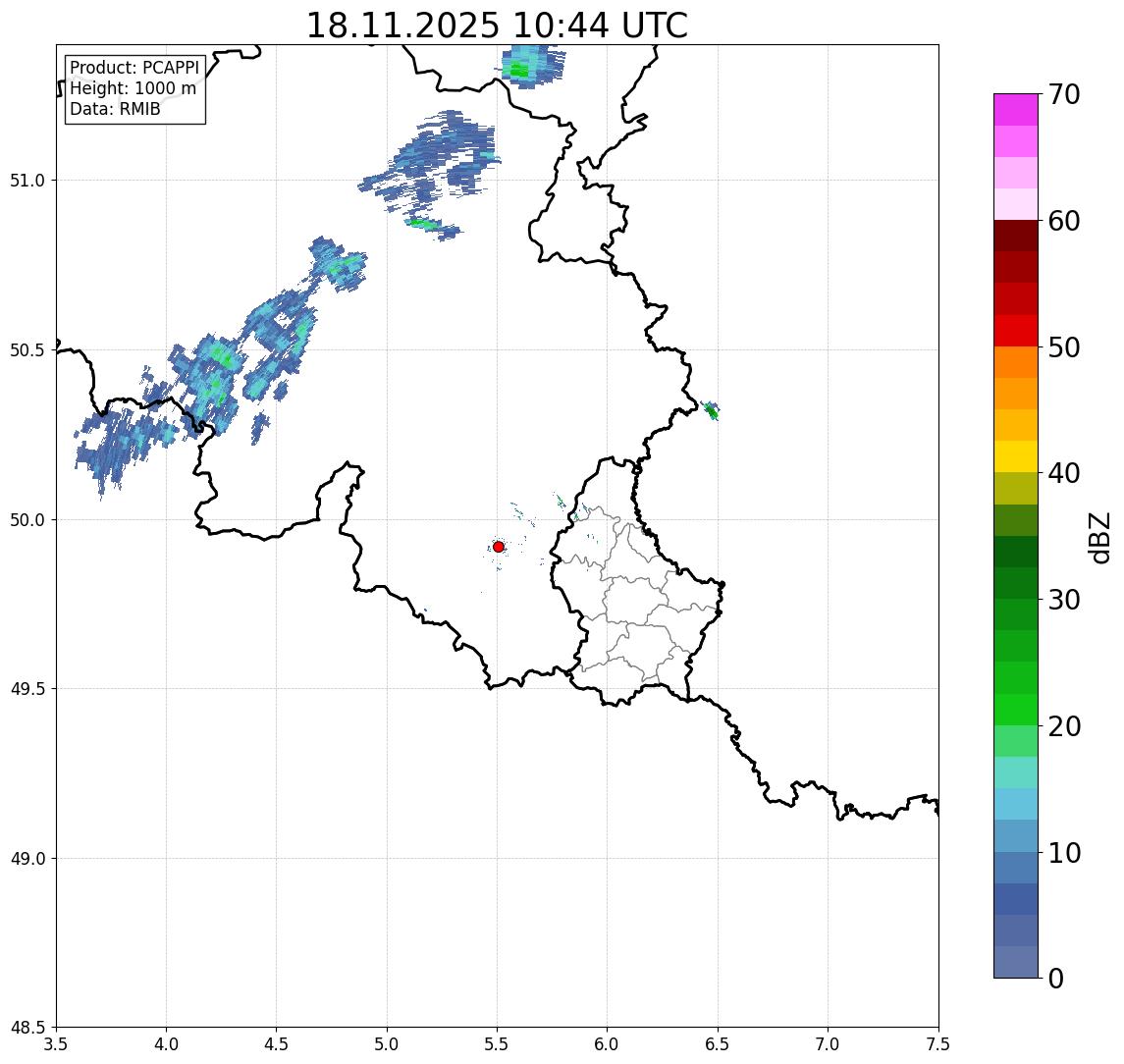Click the colorbar tick label 50
The image size is (1124, 1064).
(1064, 347)
